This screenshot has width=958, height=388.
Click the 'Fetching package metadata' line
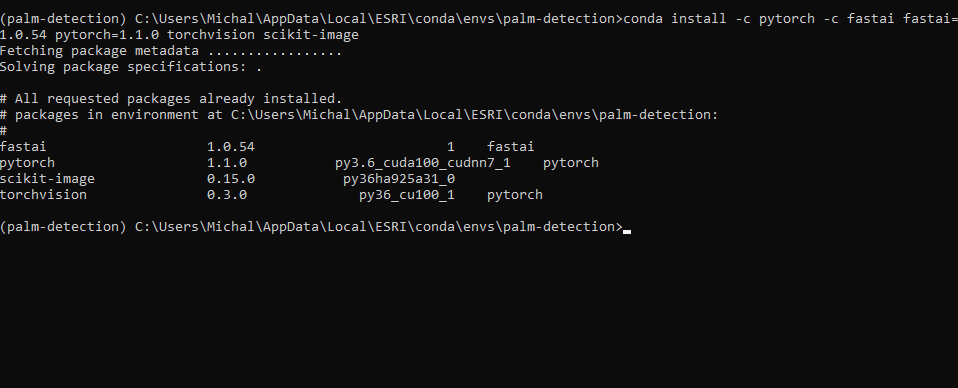click(171, 51)
